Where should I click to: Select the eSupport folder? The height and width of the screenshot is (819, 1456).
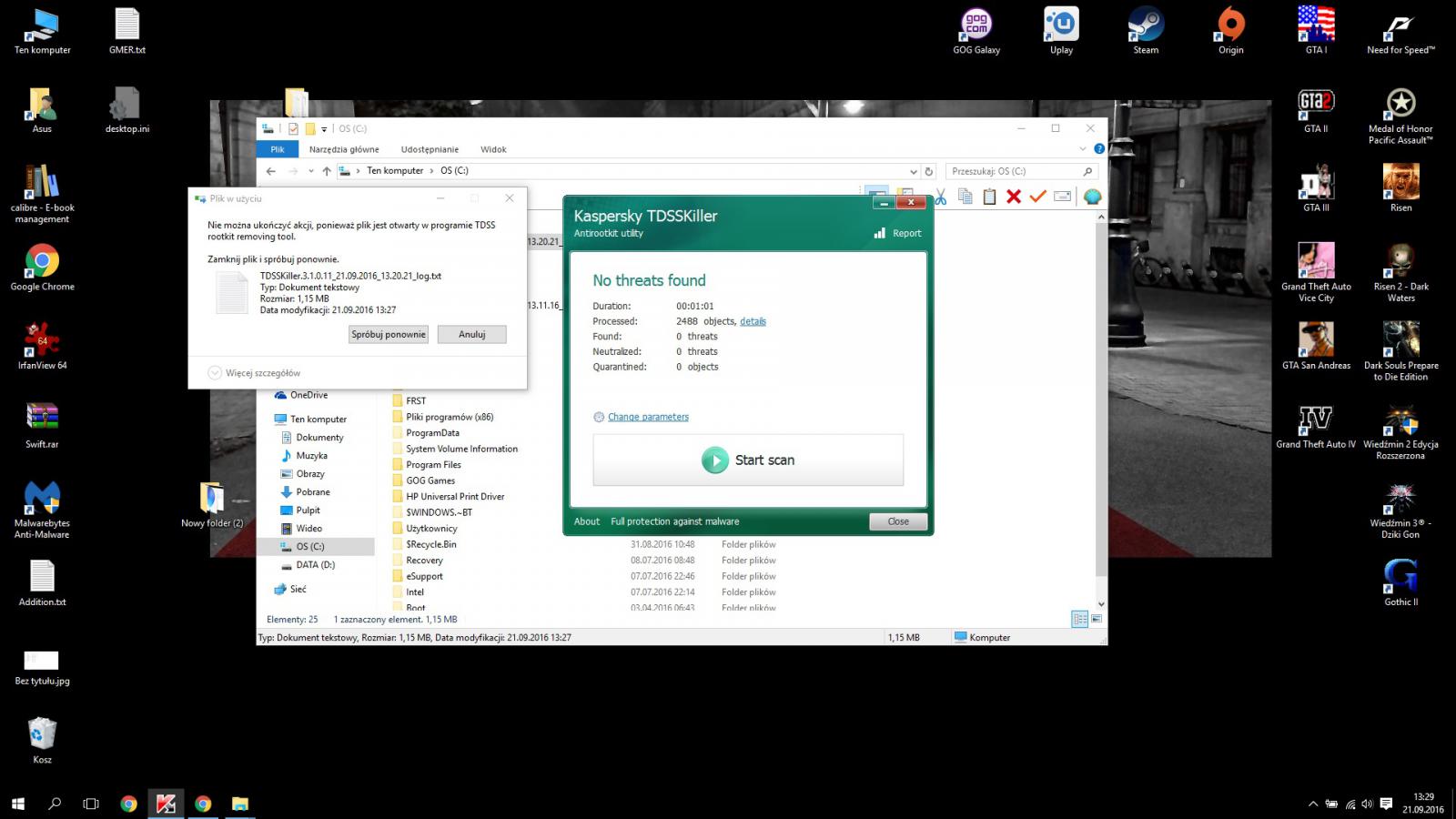[x=424, y=576]
